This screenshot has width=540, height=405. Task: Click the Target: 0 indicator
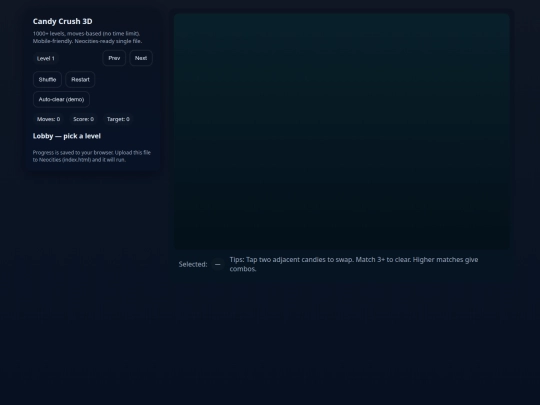(118, 119)
